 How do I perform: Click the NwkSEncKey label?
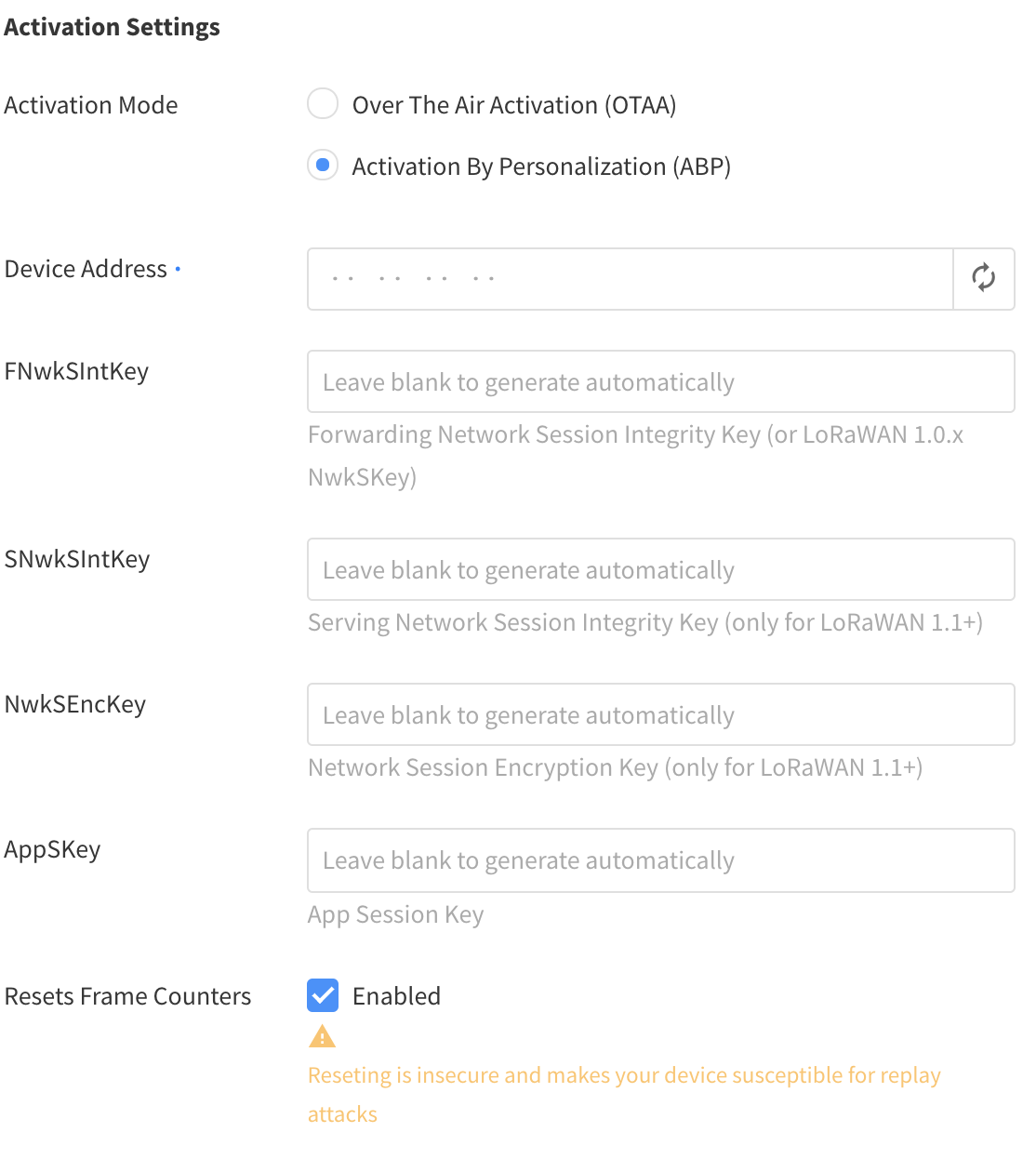(x=75, y=704)
